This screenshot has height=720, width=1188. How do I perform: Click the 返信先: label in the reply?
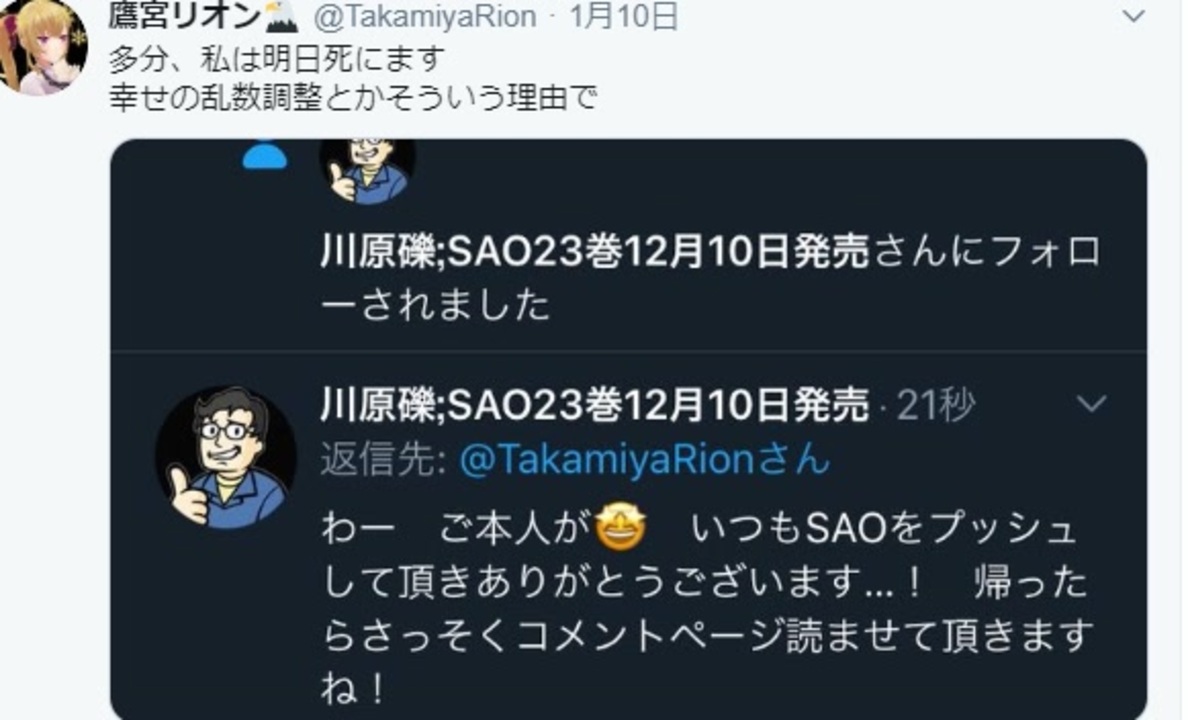[384, 459]
